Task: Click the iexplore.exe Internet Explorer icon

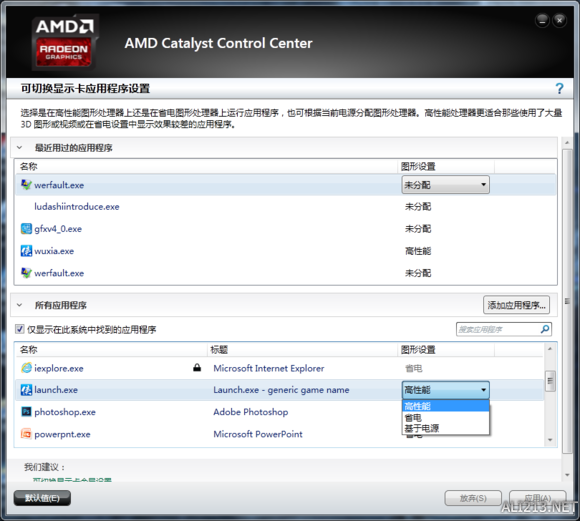Action: point(26,368)
